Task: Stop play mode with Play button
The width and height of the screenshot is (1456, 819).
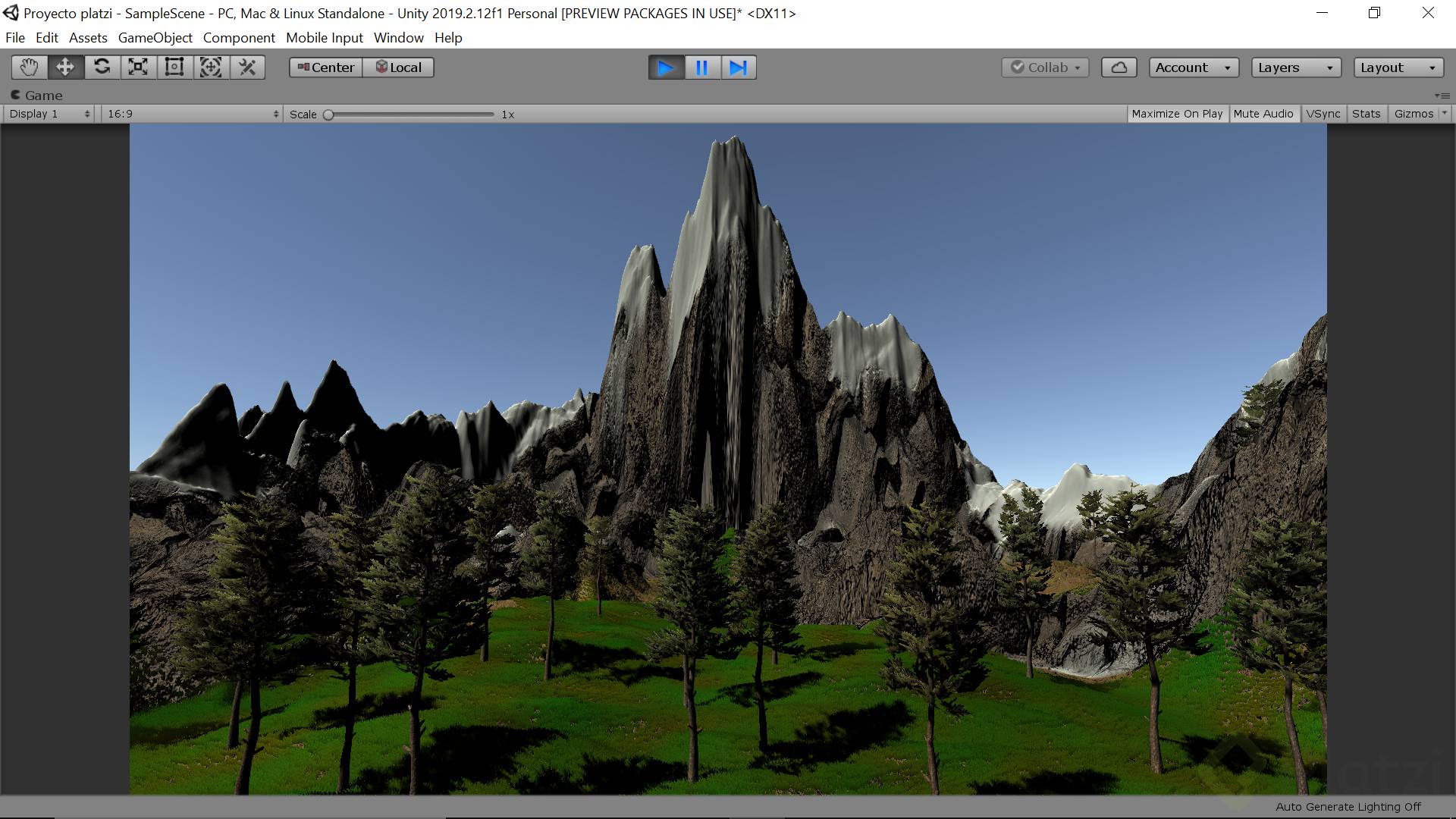Action: point(666,67)
